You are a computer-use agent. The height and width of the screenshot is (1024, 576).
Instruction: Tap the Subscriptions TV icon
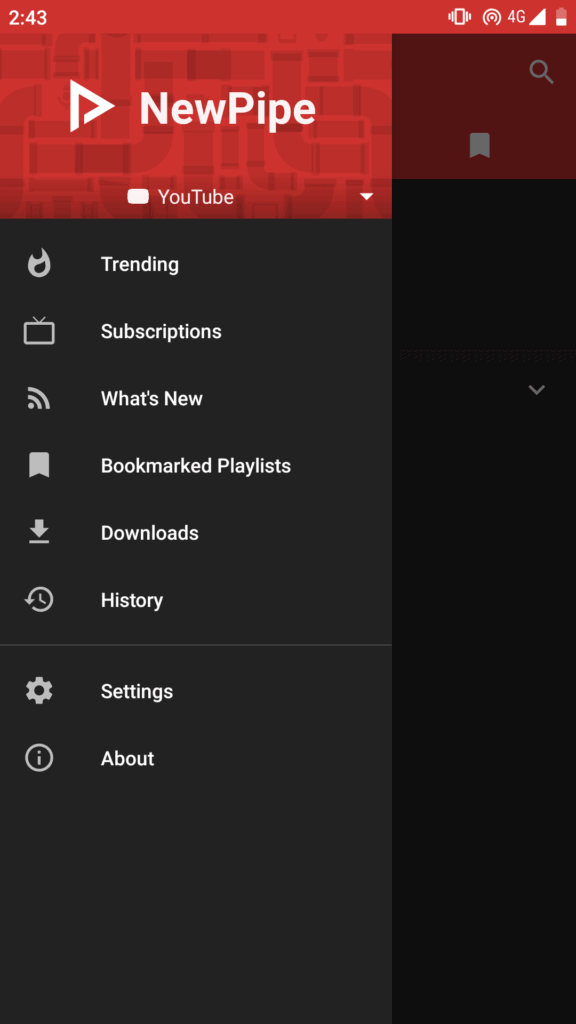39,330
